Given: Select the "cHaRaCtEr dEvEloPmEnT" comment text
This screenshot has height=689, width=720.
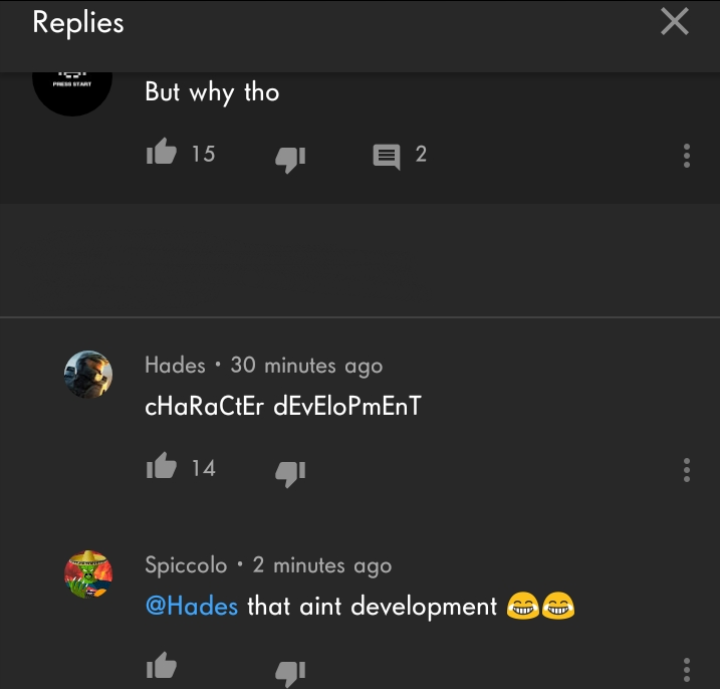Looking at the screenshot, I should tap(283, 406).
